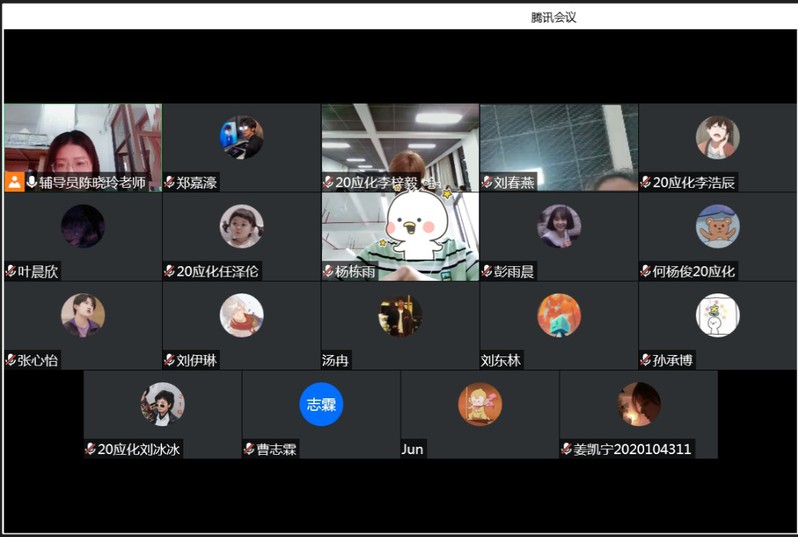Click the muted mic icon beside 姜凯宁2020104311
Image resolution: width=798 pixels, height=537 pixels.
[x=566, y=449]
